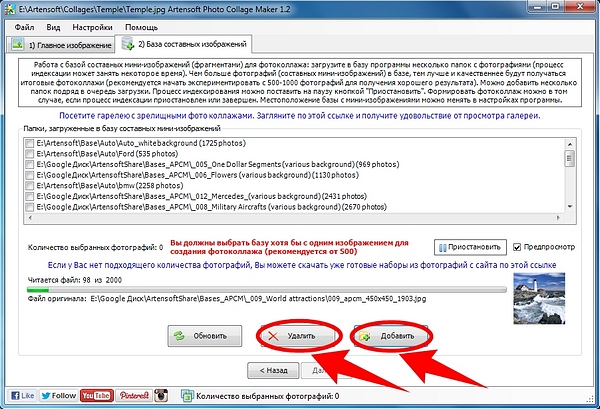Viewport: 600px width, 409px height.
Task: Select tab 2) База составных изображений
Action: pyautogui.click(x=184, y=44)
